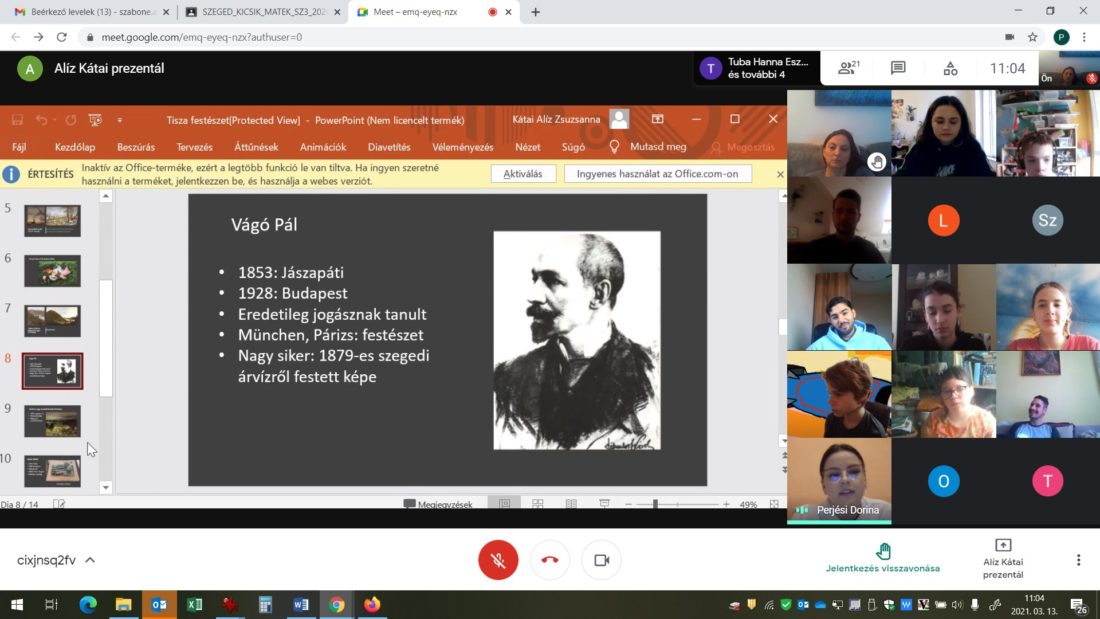Click the Chrome address bar

[x=540, y=37]
